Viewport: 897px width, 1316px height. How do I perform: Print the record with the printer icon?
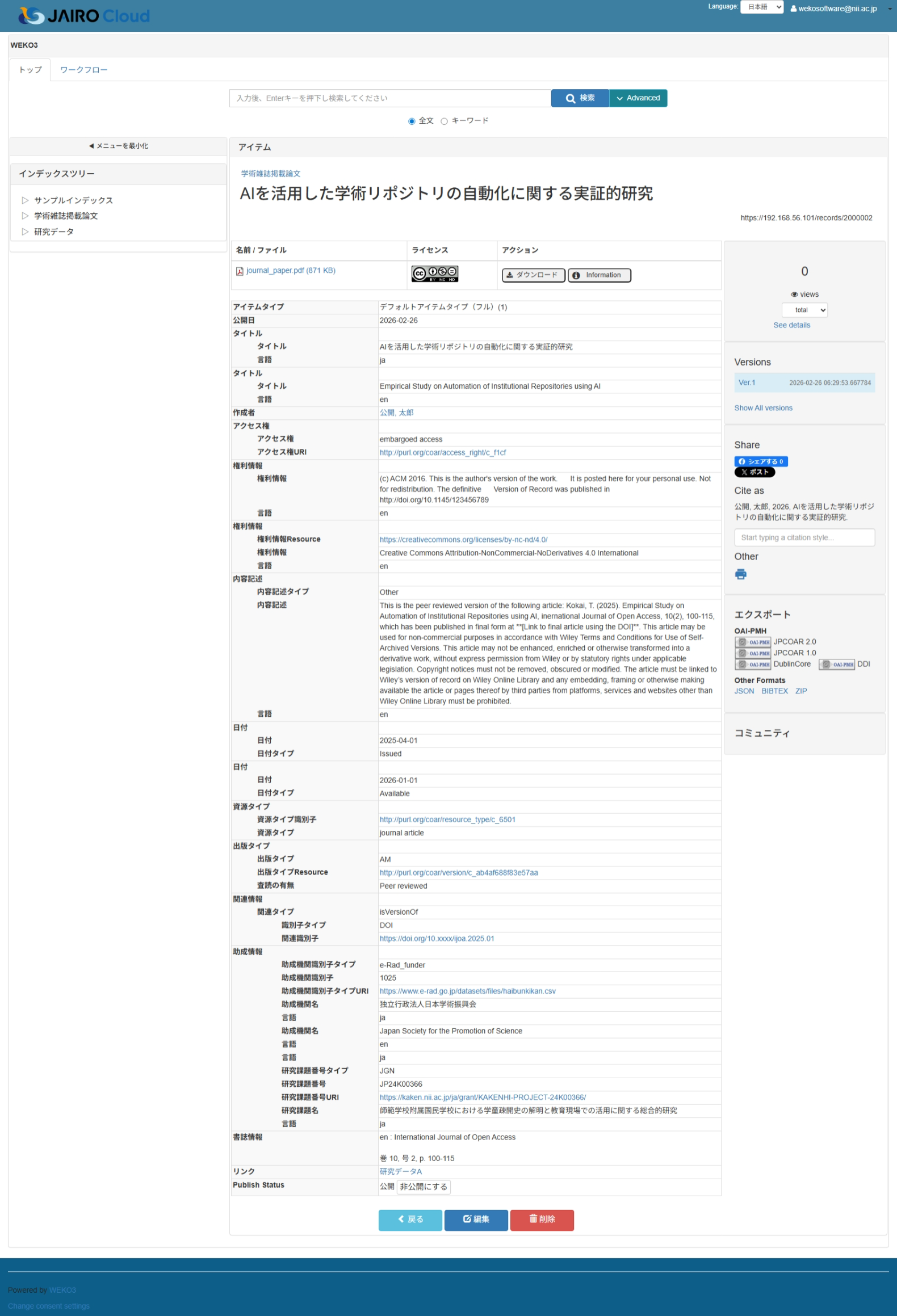coord(740,574)
